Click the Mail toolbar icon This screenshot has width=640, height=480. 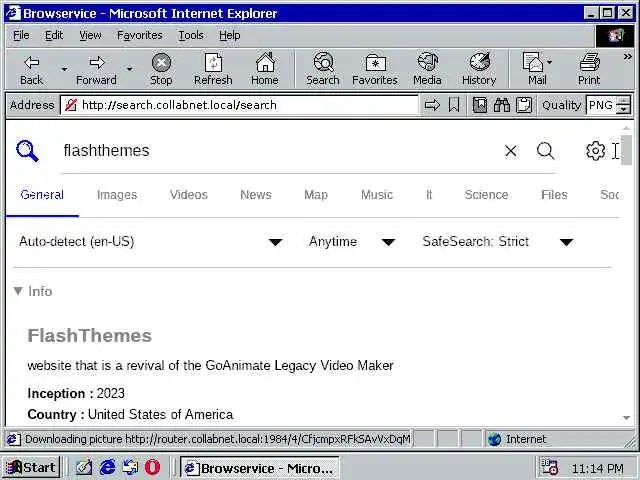537,69
